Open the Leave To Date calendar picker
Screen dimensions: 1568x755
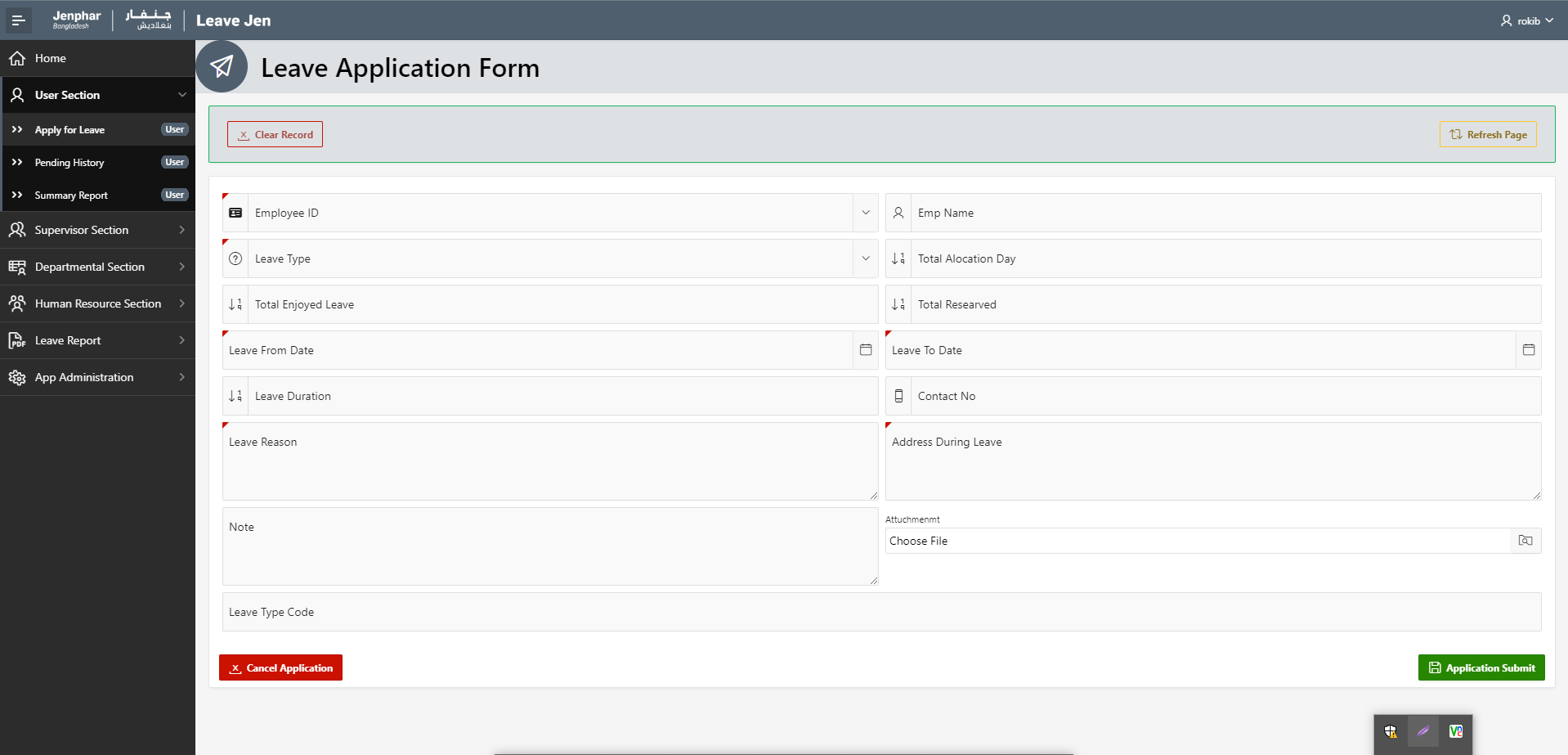tap(1529, 350)
